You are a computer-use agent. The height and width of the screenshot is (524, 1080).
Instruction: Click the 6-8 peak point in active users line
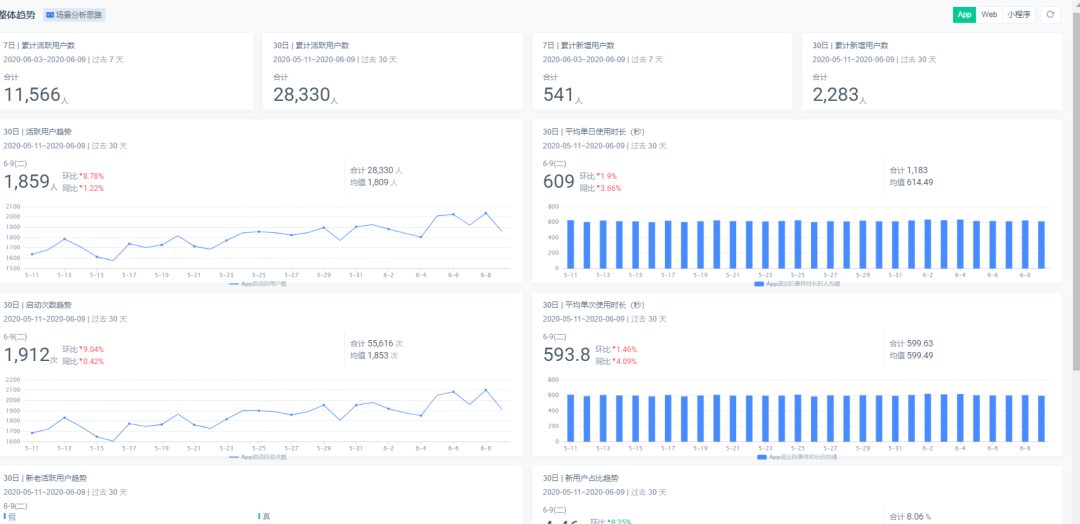[486, 213]
